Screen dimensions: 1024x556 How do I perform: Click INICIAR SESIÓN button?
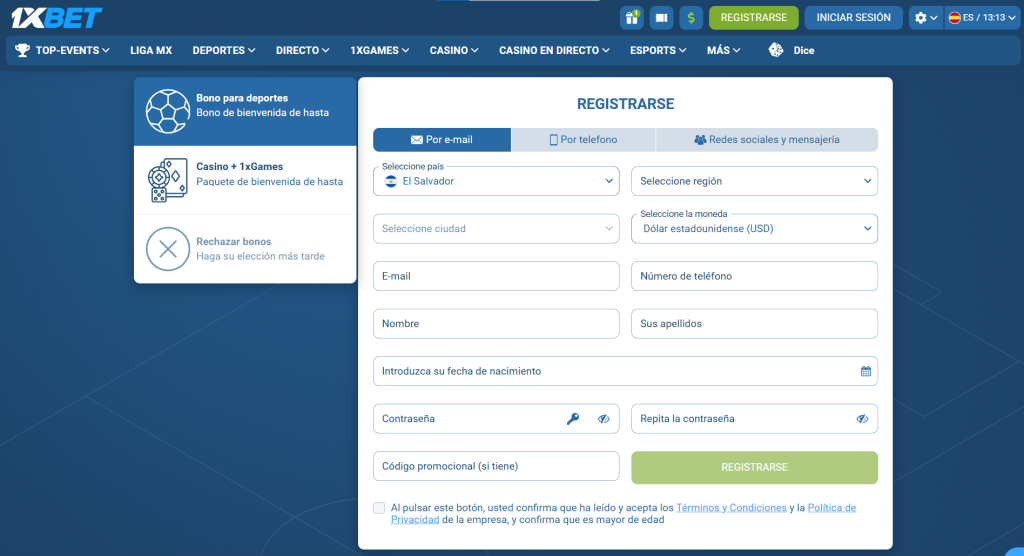click(854, 18)
